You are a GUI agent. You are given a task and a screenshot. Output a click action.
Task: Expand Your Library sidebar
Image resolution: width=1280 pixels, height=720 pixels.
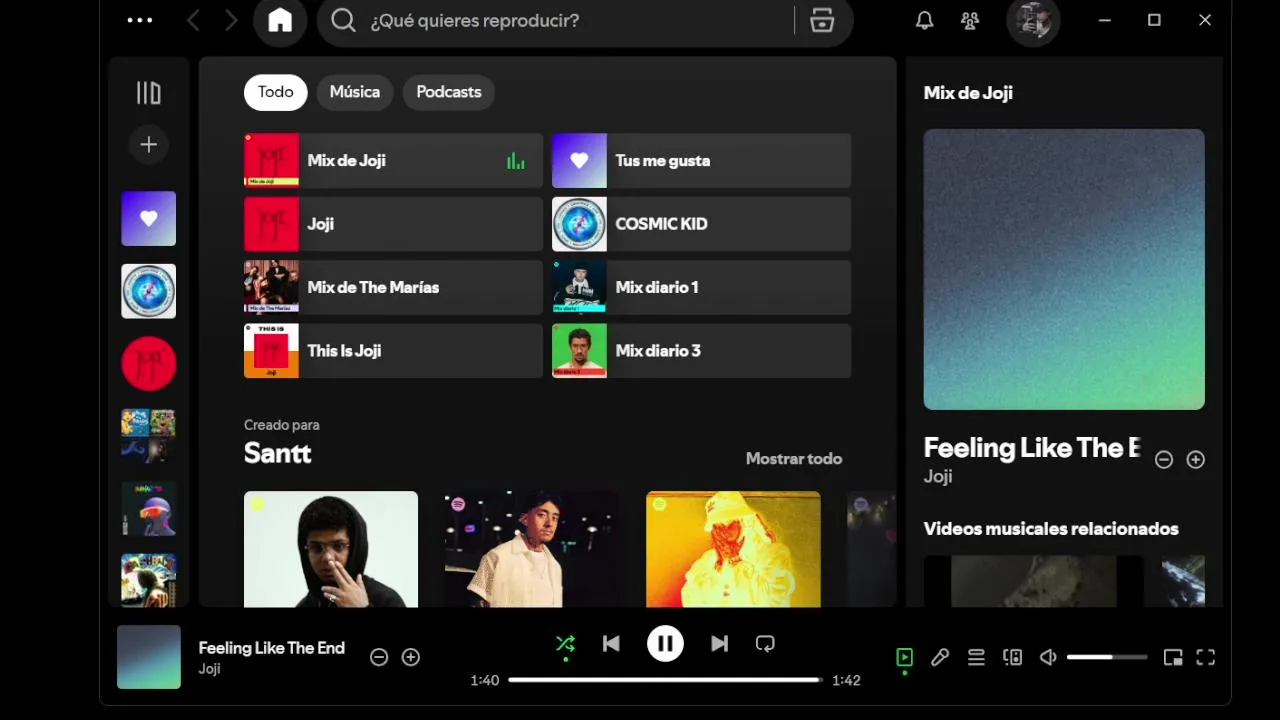click(148, 93)
